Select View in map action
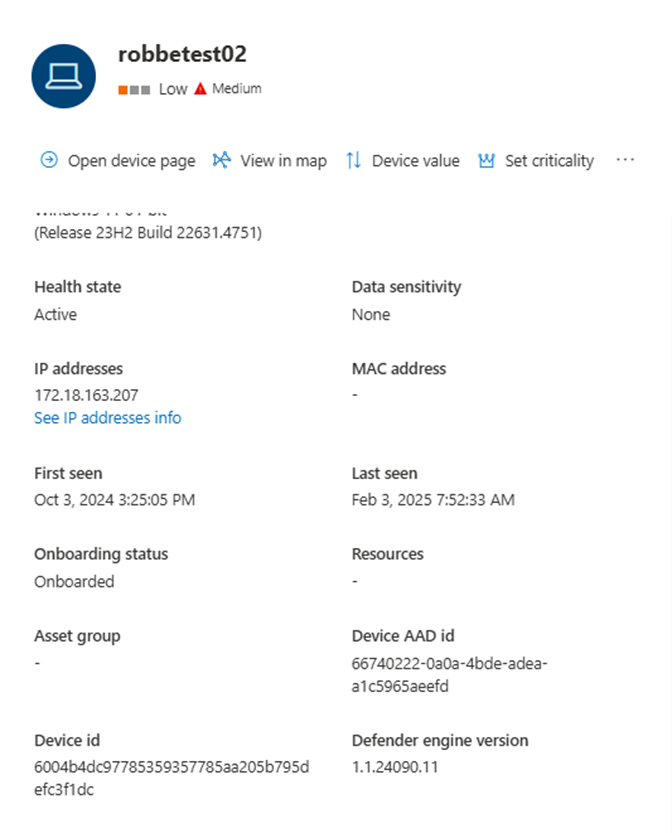This screenshot has height=833, width=672. tap(283, 160)
